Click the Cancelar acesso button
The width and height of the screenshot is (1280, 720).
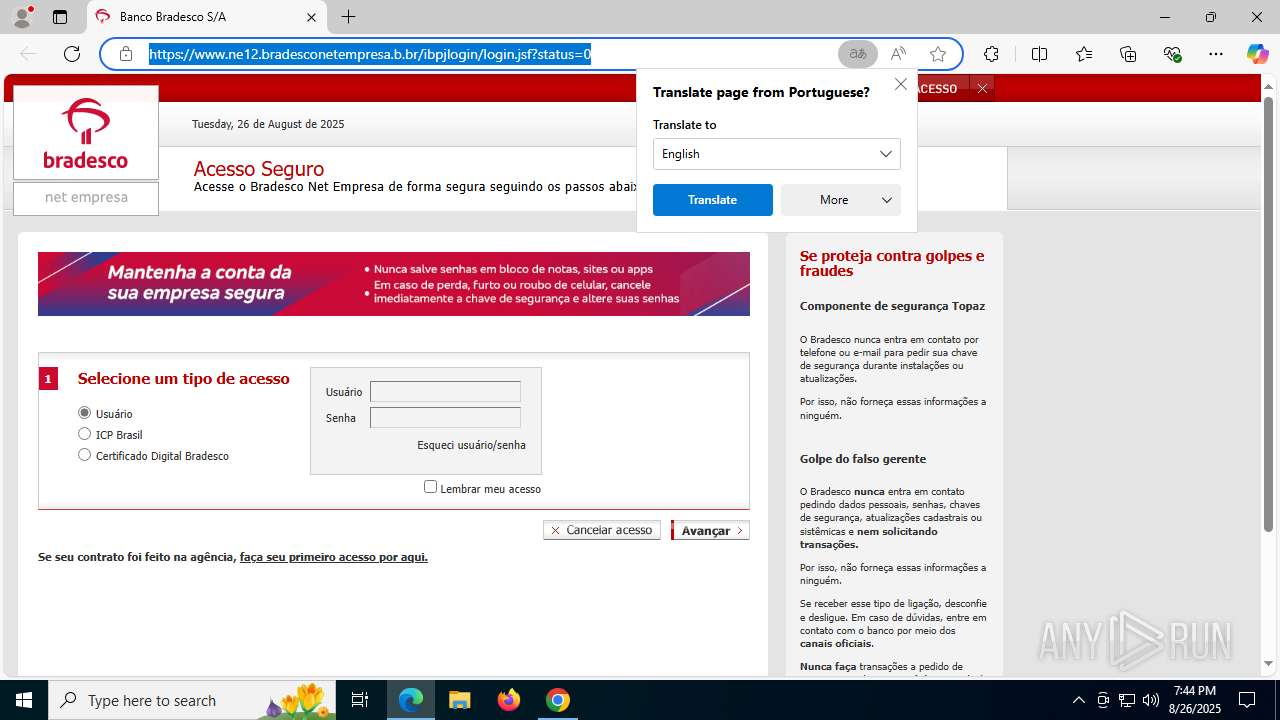pyautogui.click(x=602, y=530)
